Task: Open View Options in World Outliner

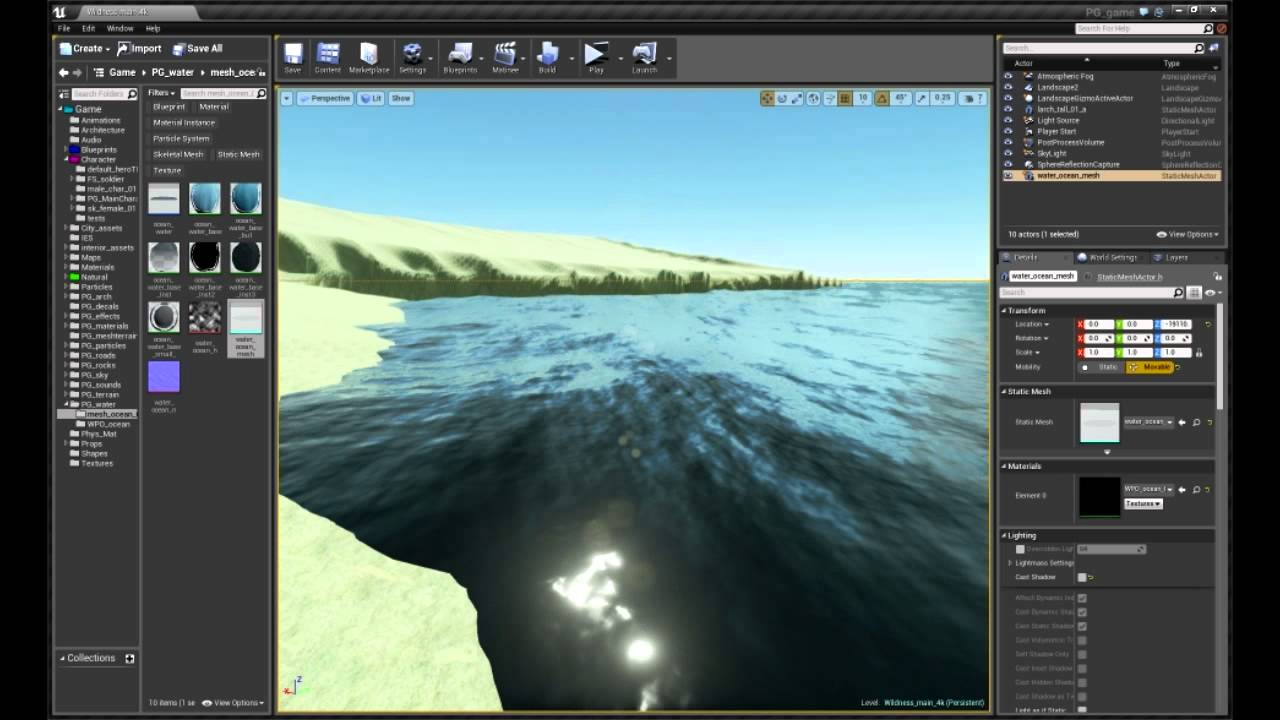Action: [x=1188, y=234]
